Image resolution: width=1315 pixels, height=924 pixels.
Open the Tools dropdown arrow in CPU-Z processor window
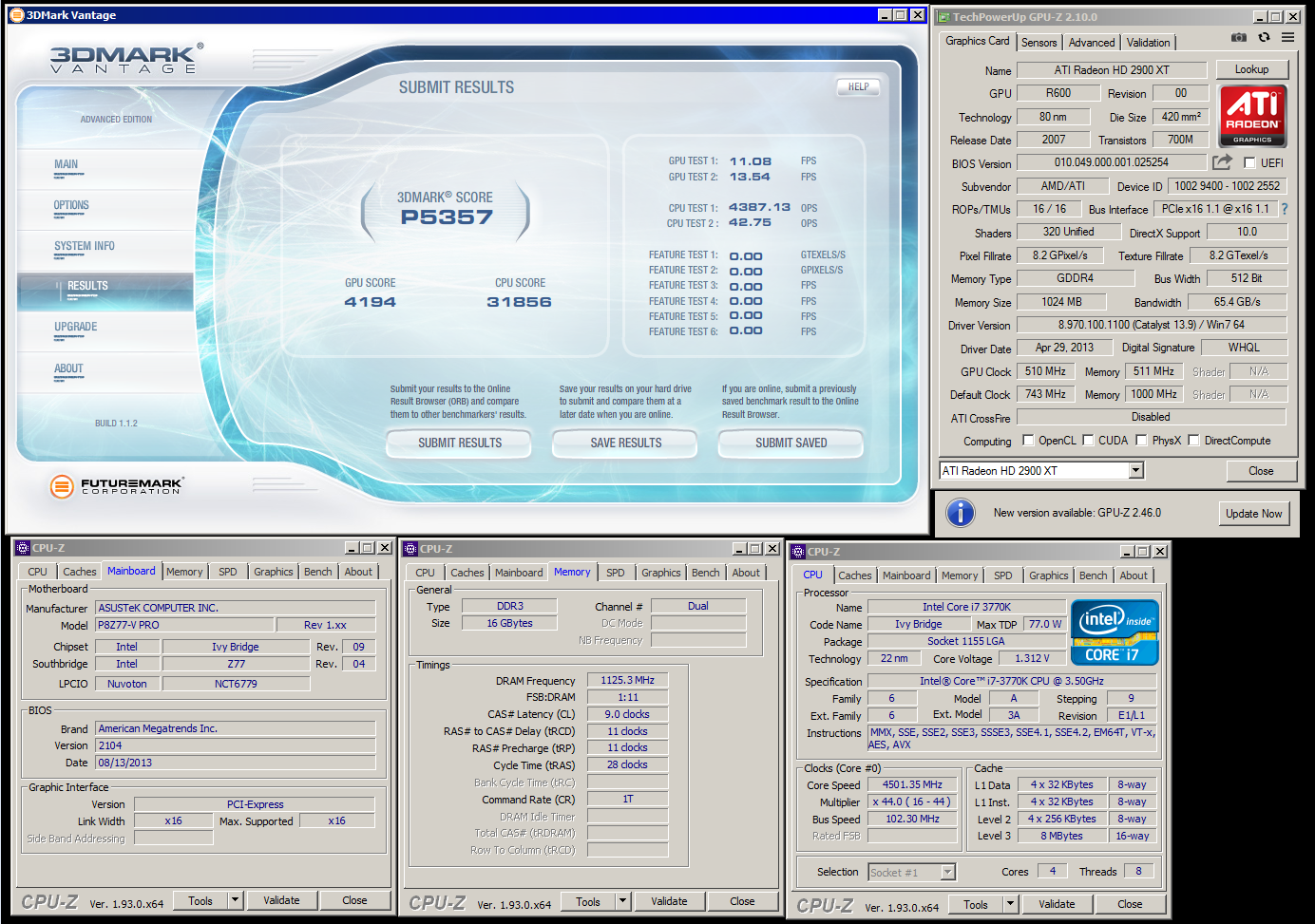[x=1010, y=904]
